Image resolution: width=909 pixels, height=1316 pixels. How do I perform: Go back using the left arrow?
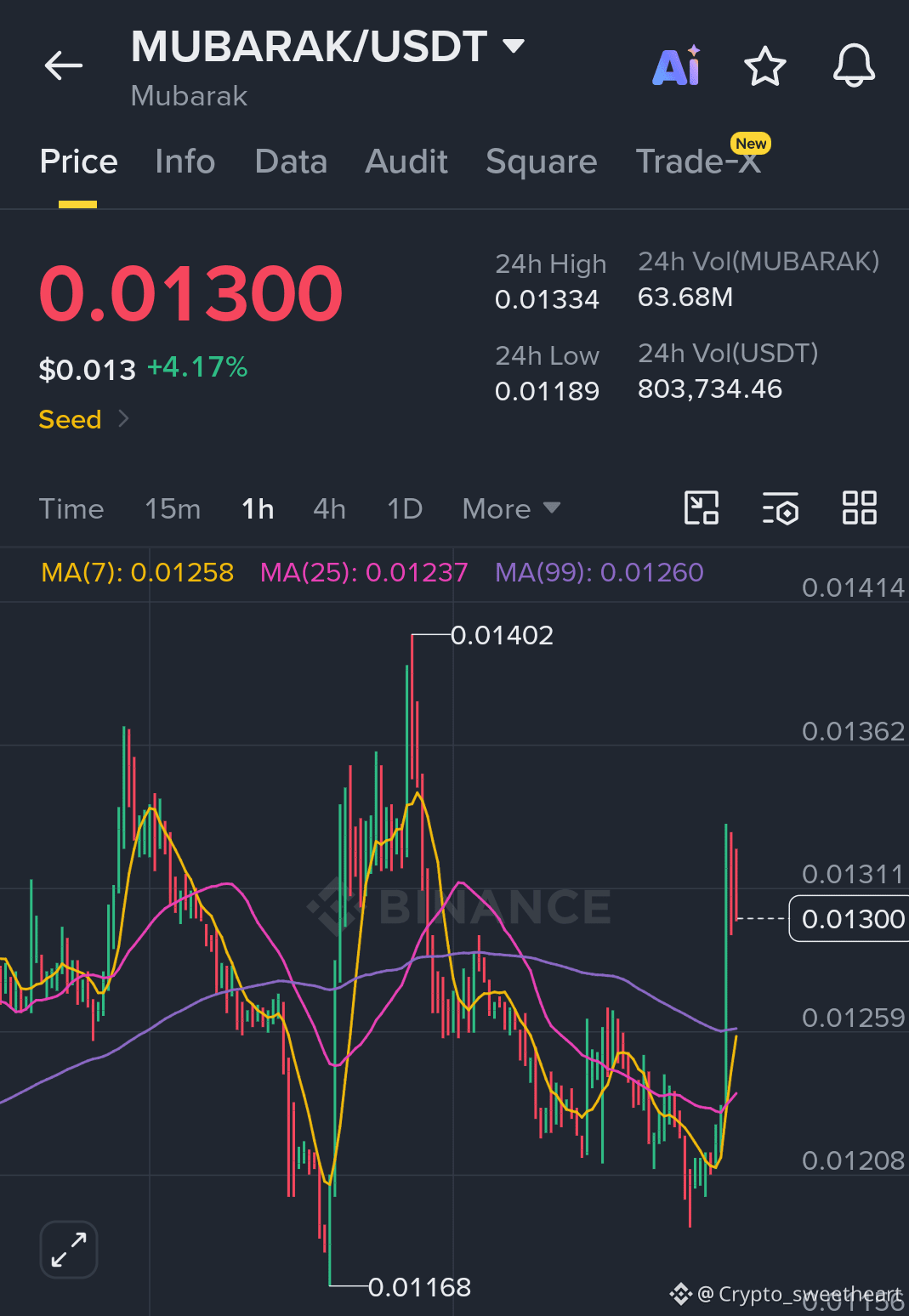click(64, 65)
